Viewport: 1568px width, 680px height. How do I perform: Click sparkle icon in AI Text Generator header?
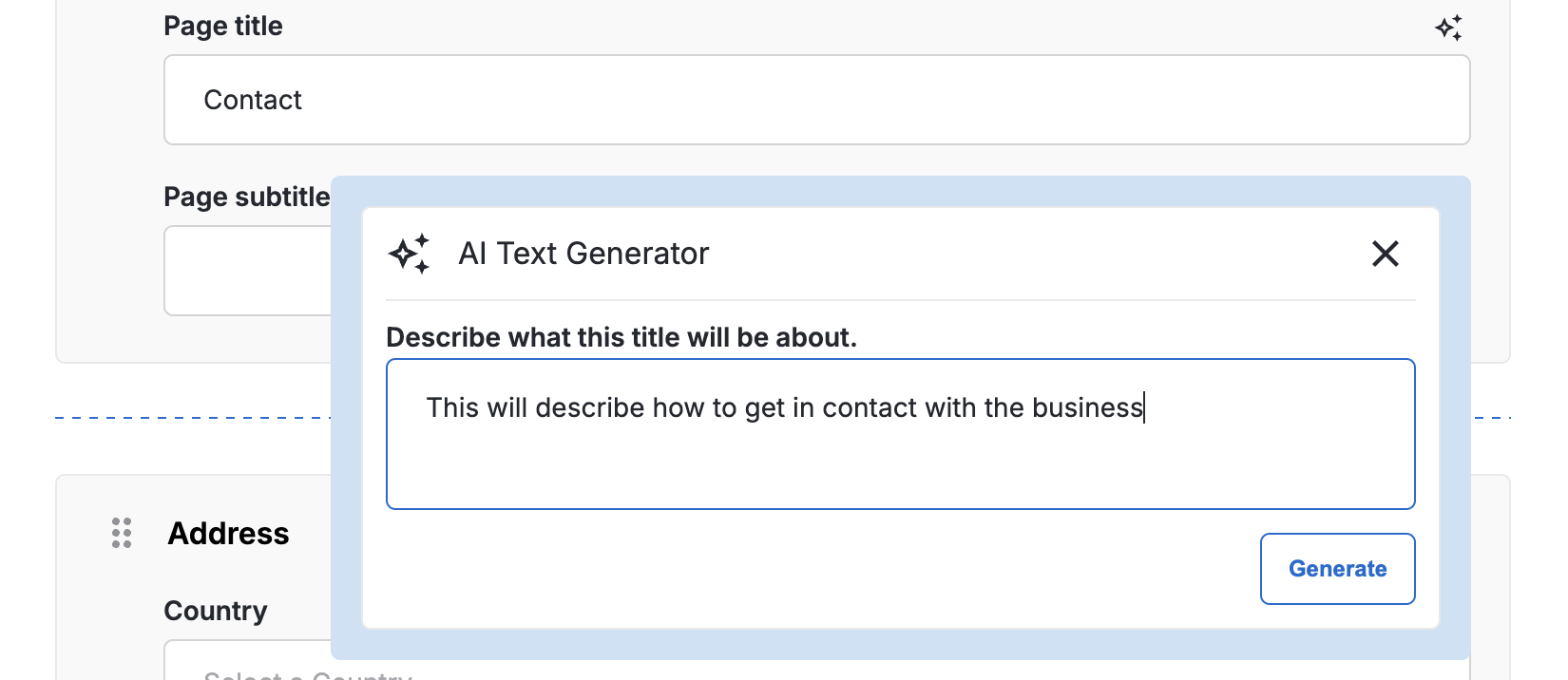pyautogui.click(x=410, y=254)
